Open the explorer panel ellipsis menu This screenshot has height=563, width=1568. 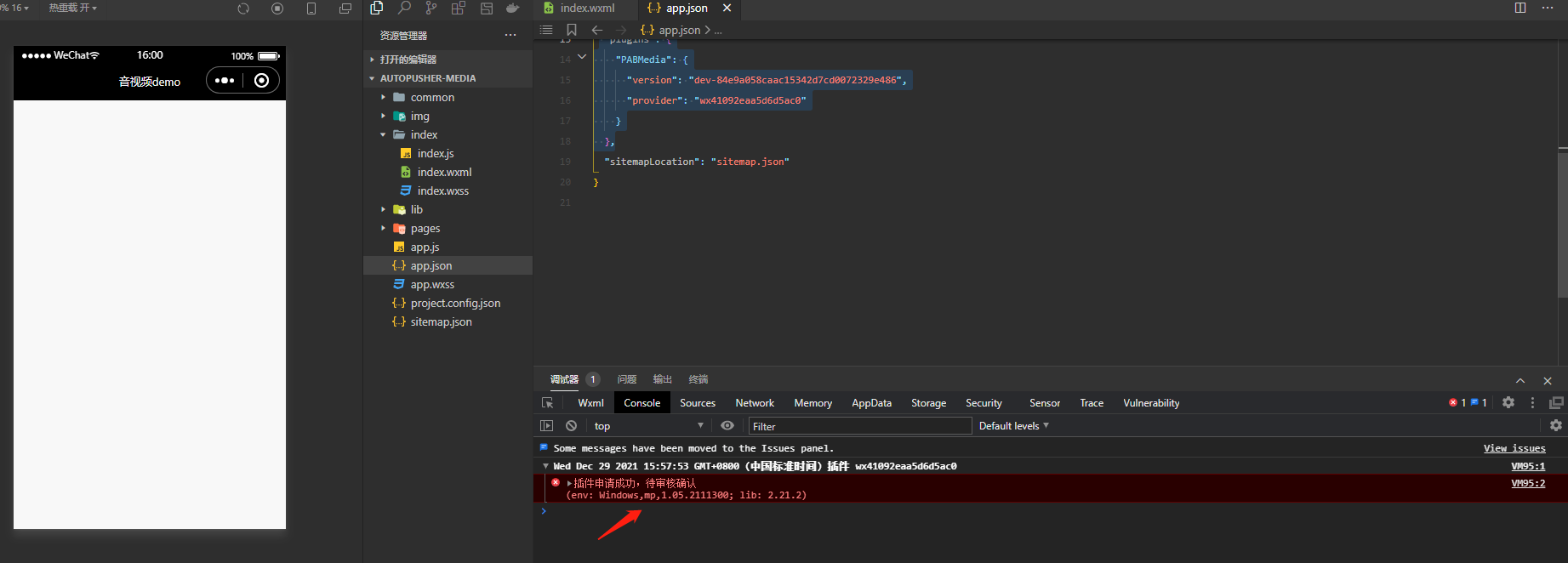click(x=510, y=35)
